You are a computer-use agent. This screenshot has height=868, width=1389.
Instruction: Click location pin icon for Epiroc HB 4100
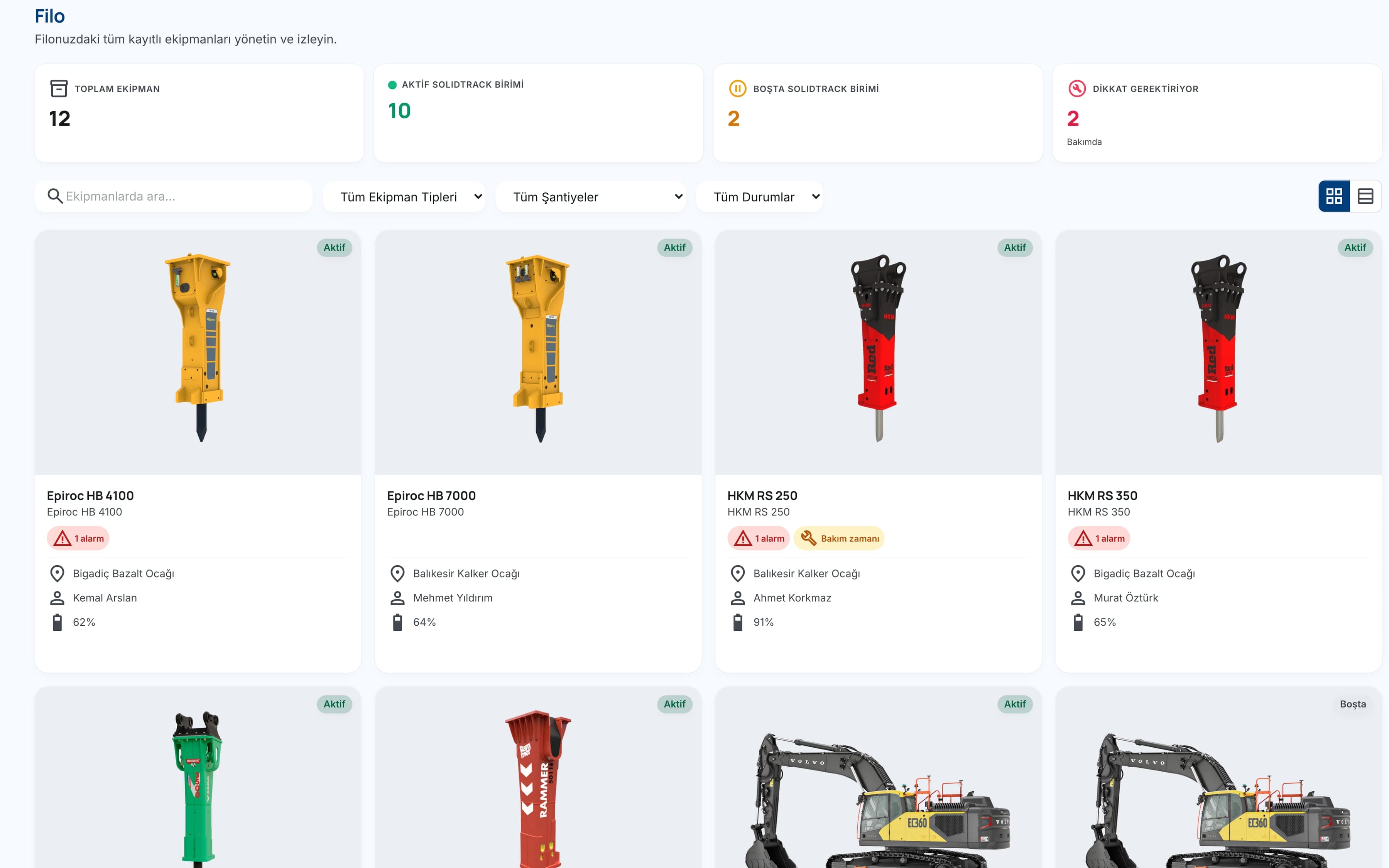57,574
